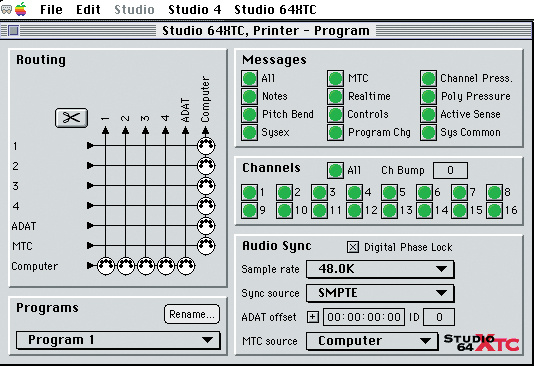
Task: Toggle the Active Sense message filter
Action: click(x=428, y=114)
